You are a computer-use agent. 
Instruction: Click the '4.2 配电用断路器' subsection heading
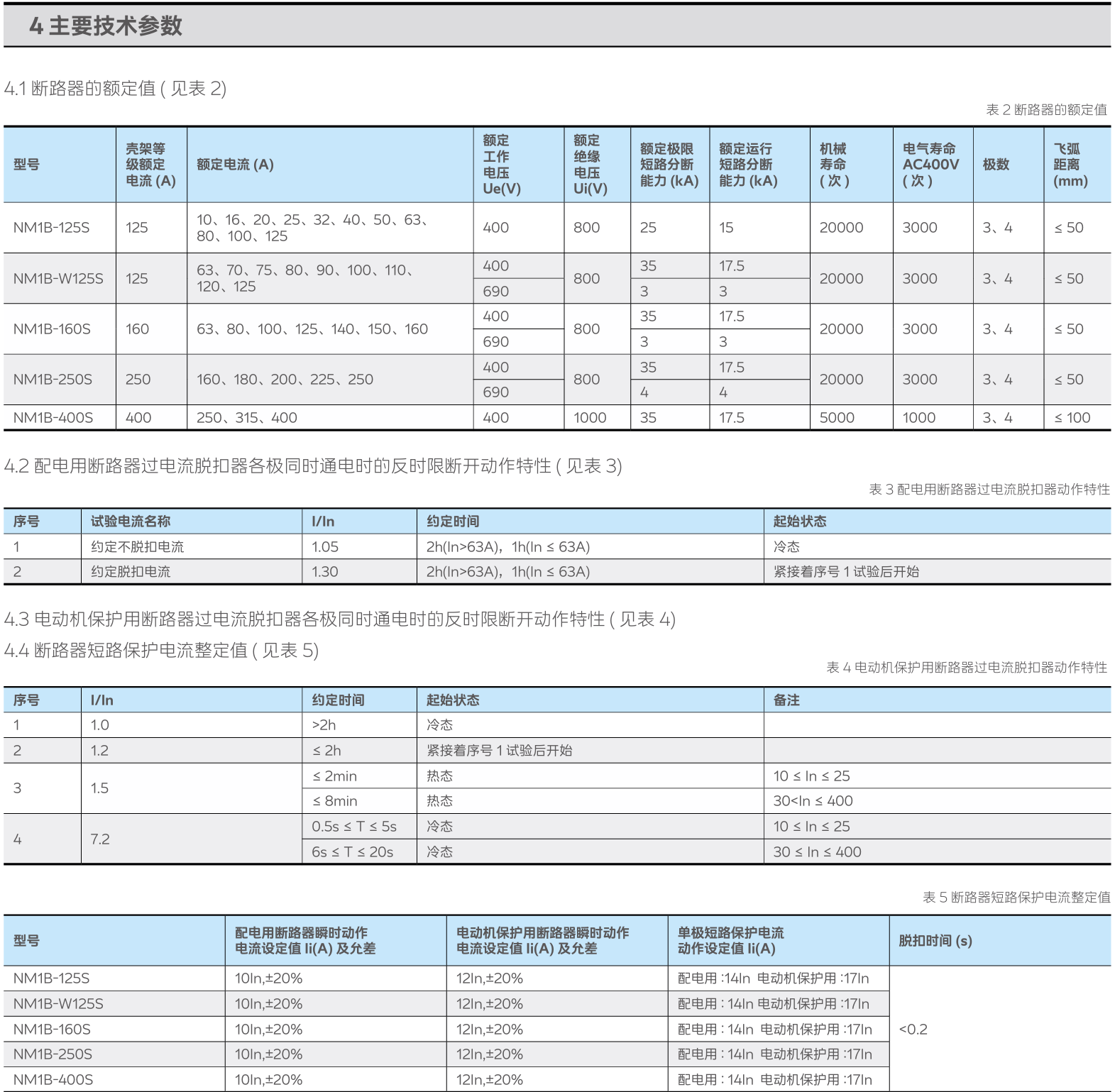pyautogui.click(x=312, y=466)
